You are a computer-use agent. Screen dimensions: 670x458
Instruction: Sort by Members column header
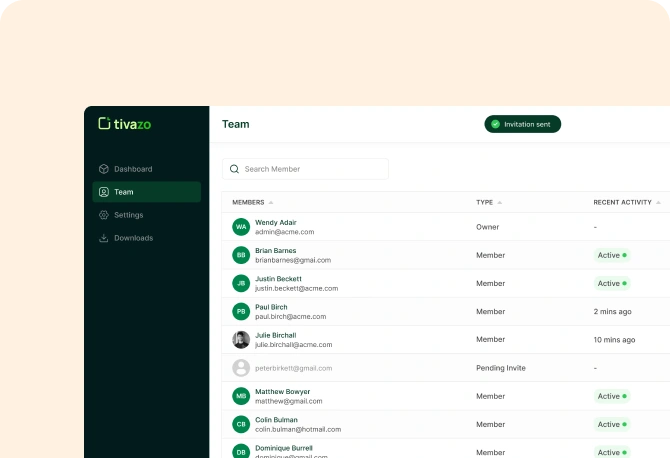[252, 202]
